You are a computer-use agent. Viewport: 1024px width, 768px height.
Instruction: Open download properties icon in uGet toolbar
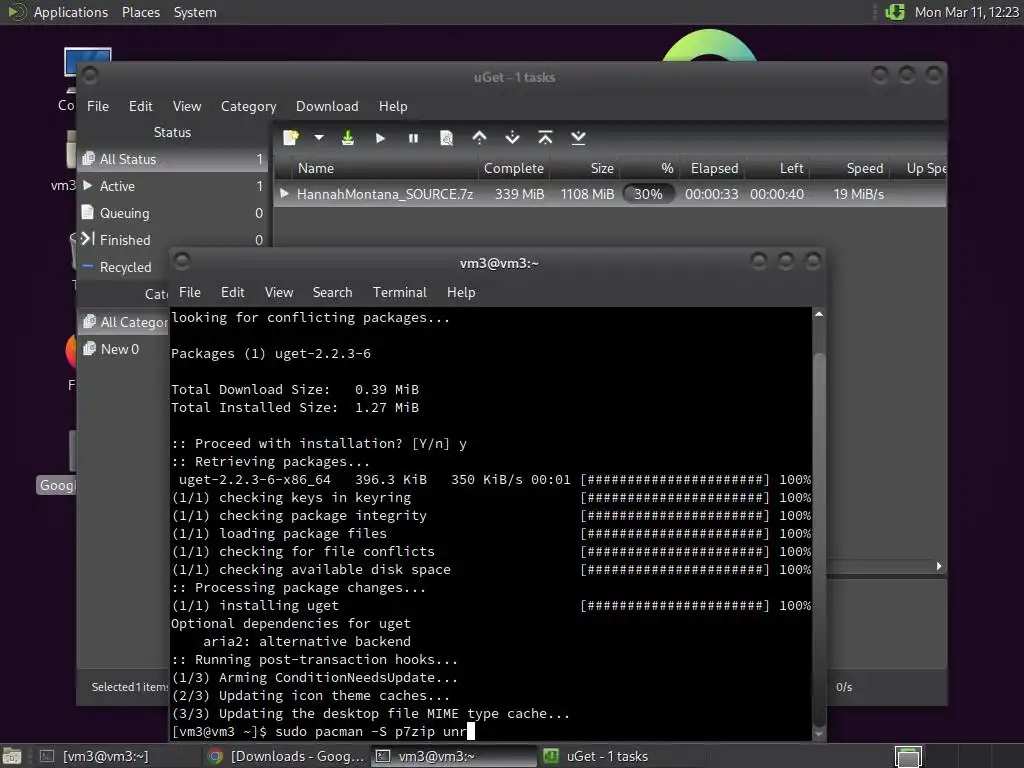447,138
